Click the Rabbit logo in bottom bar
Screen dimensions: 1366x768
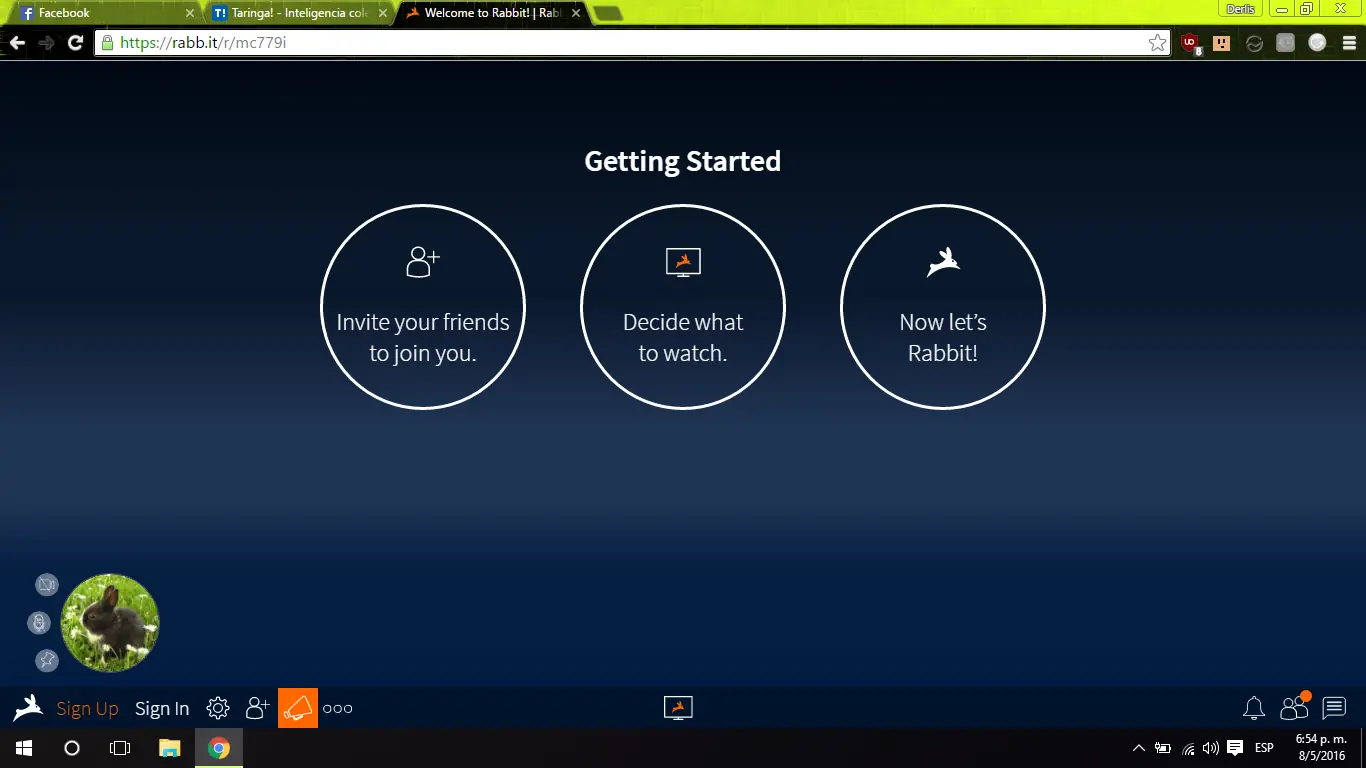point(28,708)
